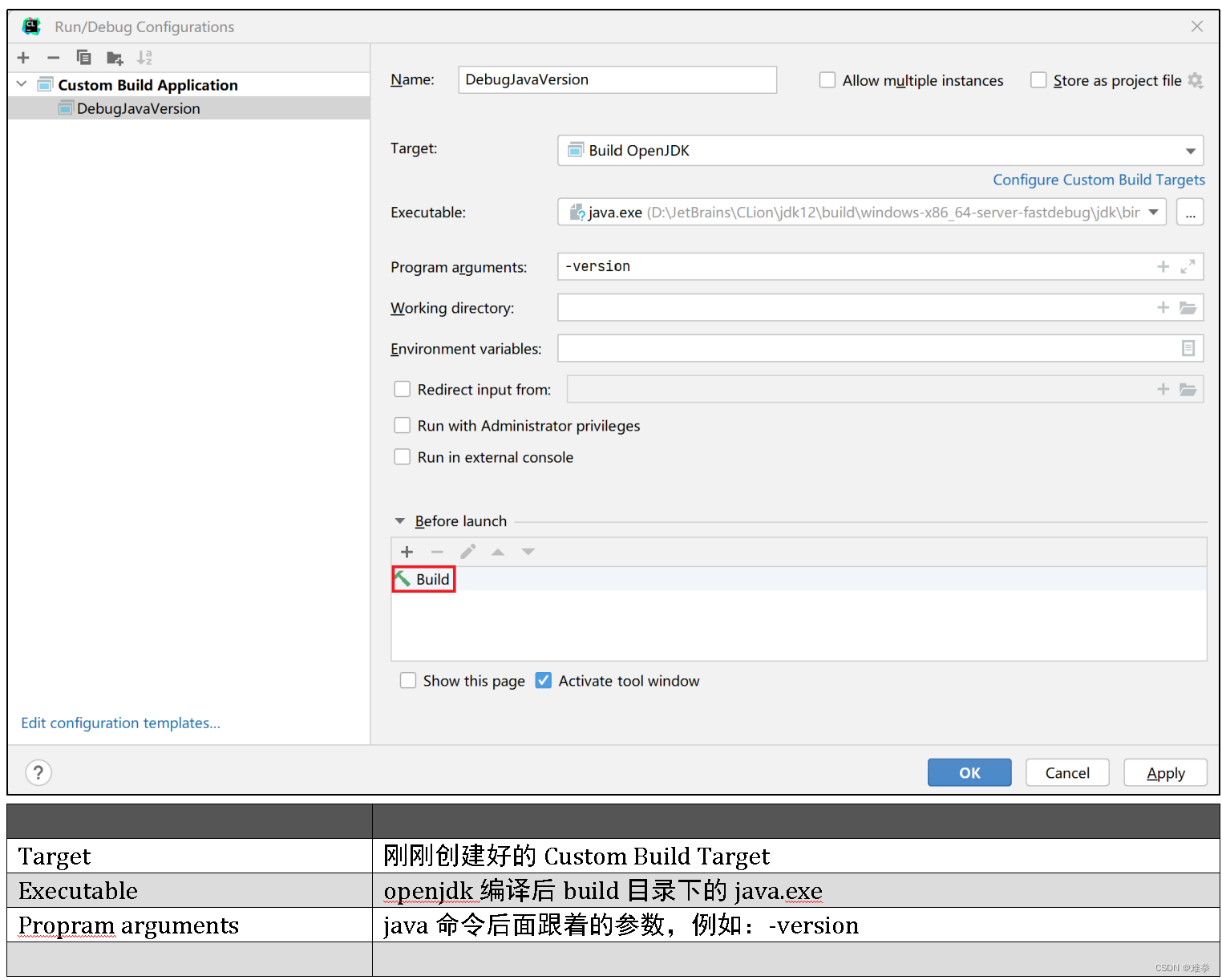The image size is (1222, 980).
Task: Enable Redirect input from
Action: (403, 389)
